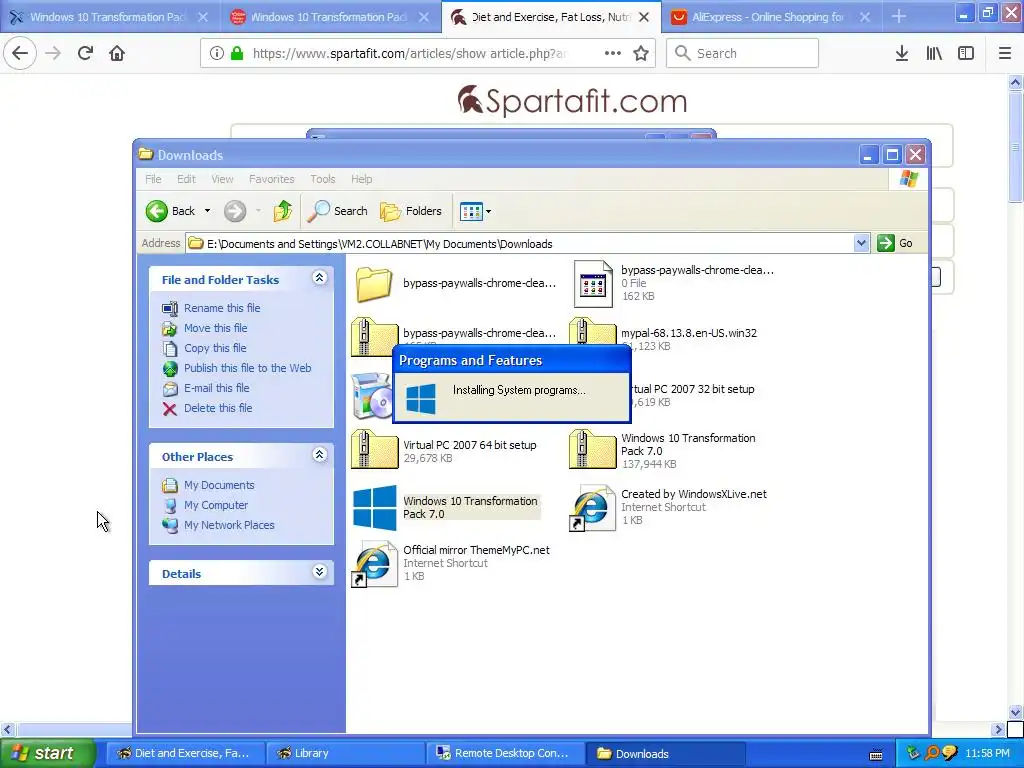Viewport: 1024px width, 768px height.
Task: Open My Documents in Other Places
Action: pos(219,485)
